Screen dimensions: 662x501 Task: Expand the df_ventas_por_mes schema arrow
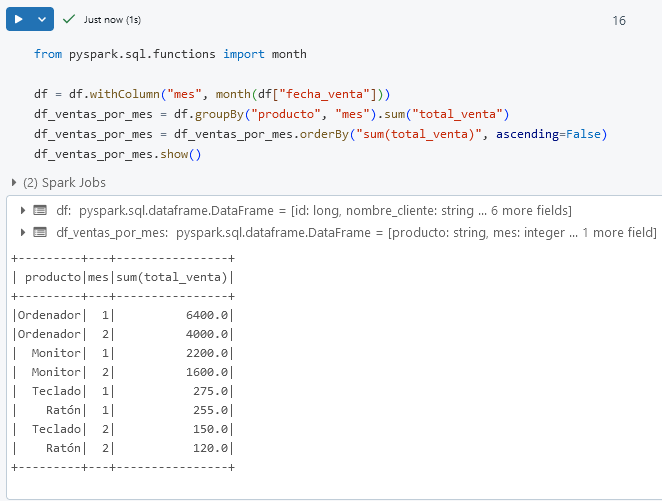(x=24, y=232)
